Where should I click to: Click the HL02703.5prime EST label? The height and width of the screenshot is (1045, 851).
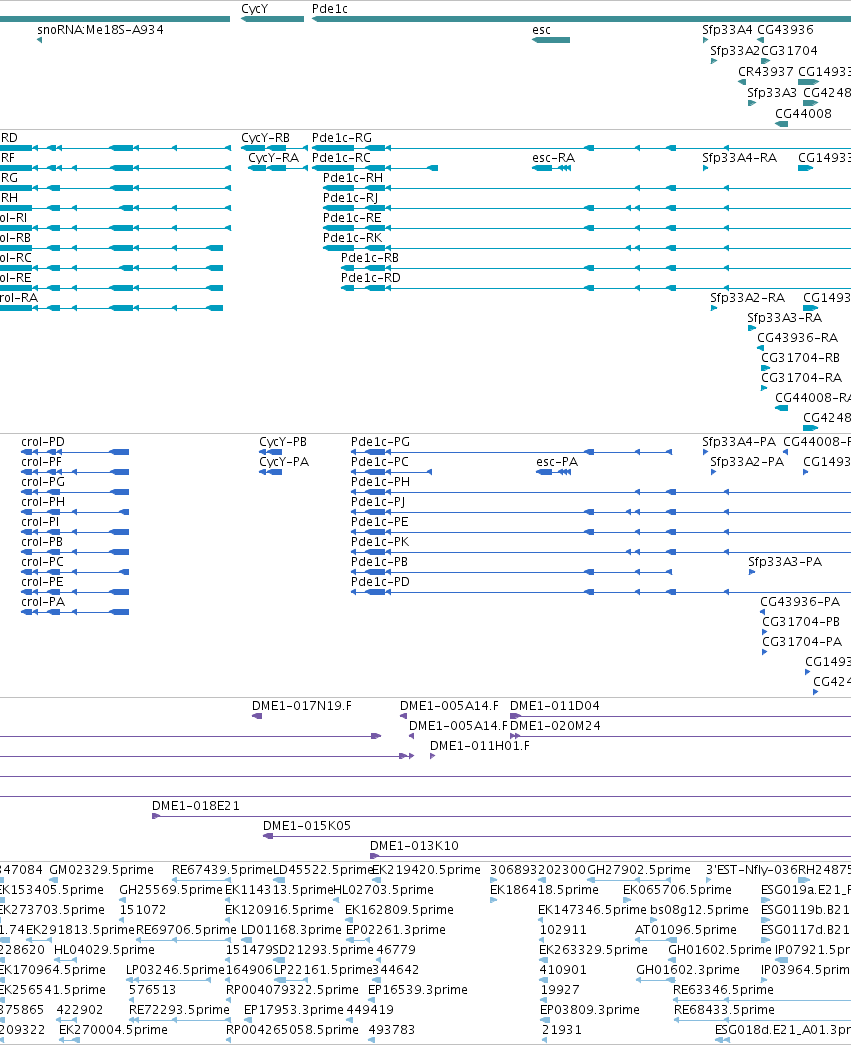tap(383, 889)
